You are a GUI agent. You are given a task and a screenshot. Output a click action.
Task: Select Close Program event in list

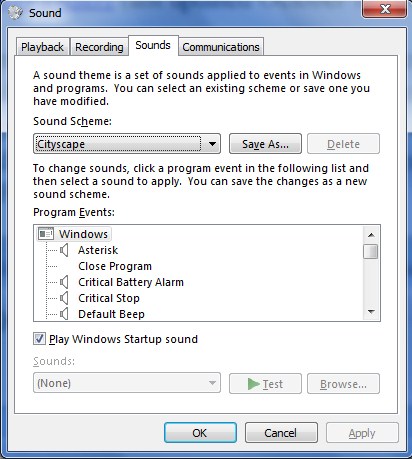click(115, 266)
